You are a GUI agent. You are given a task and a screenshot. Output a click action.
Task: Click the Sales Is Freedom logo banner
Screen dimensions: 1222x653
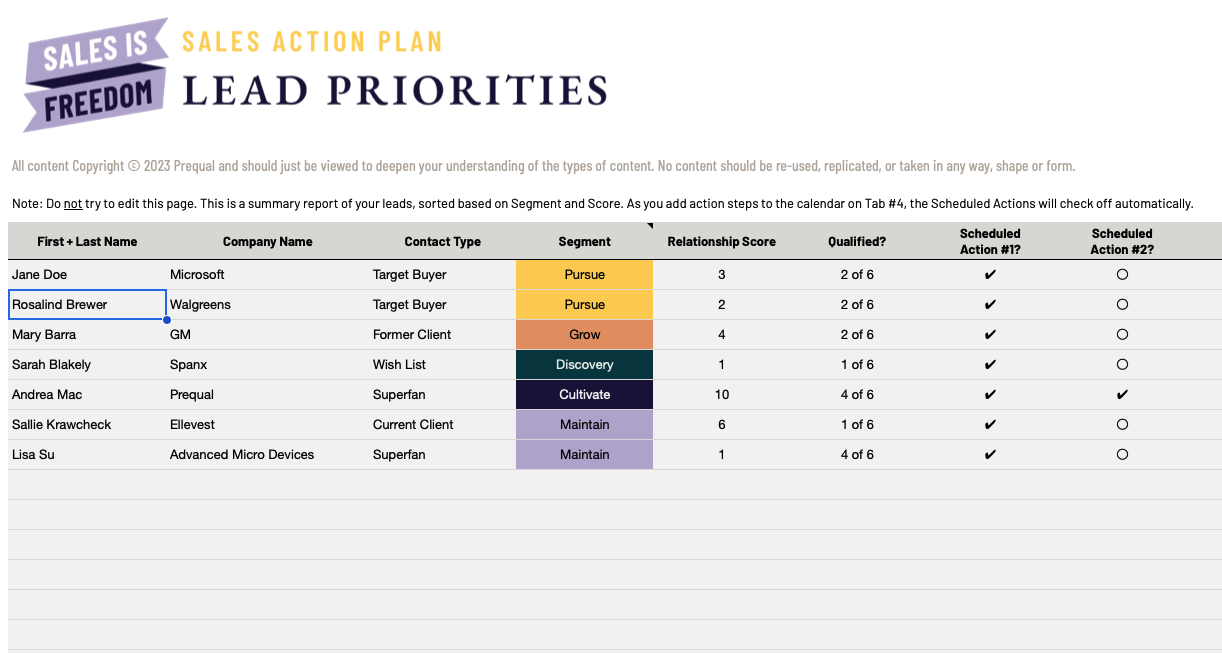[96, 74]
